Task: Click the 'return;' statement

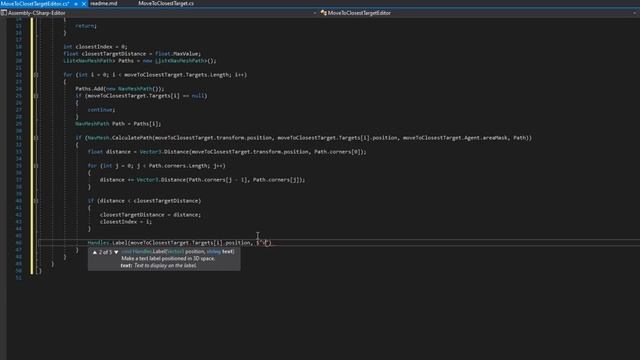Action: tap(86, 26)
